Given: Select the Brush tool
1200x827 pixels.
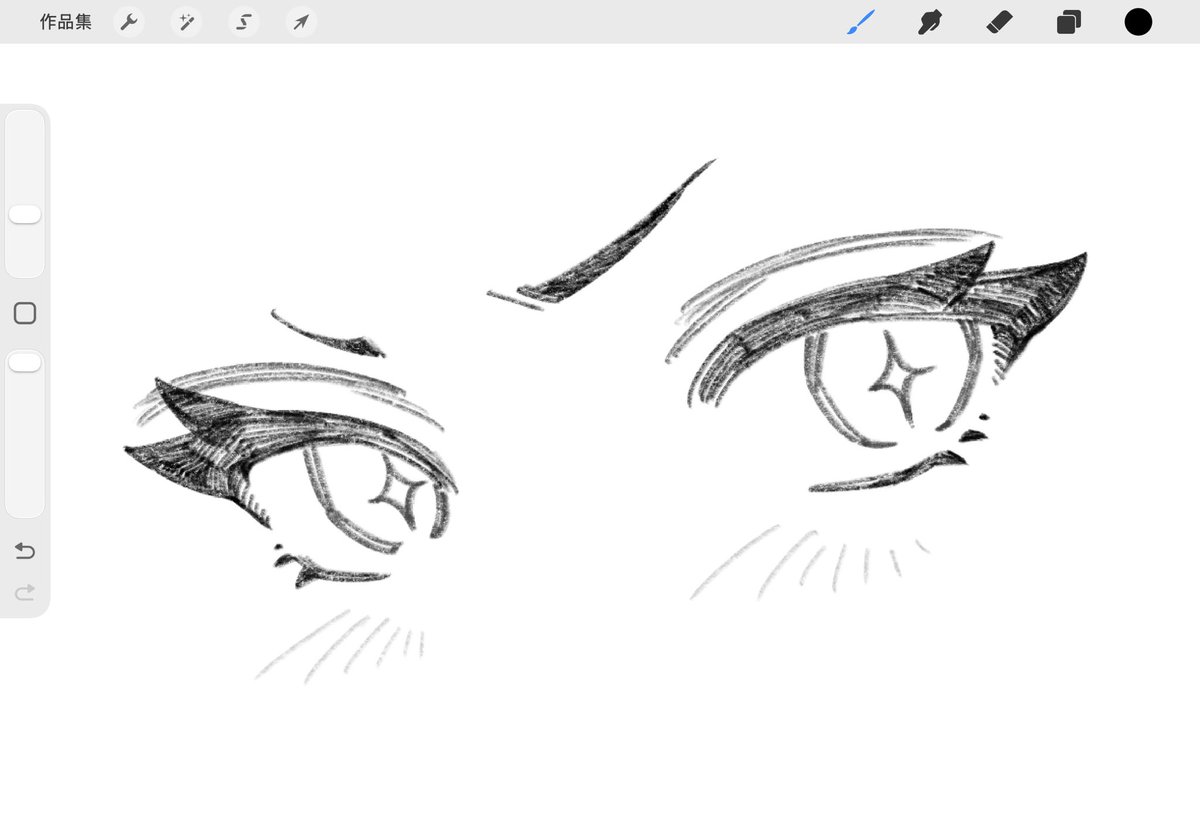Looking at the screenshot, I should (x=861, y=22).
